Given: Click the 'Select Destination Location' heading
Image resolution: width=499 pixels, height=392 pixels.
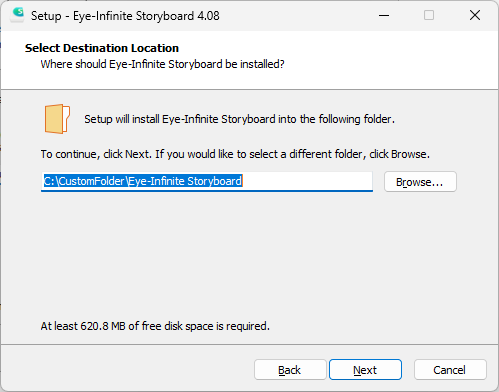Looking at the screenshot, I should tap(102, 48).
